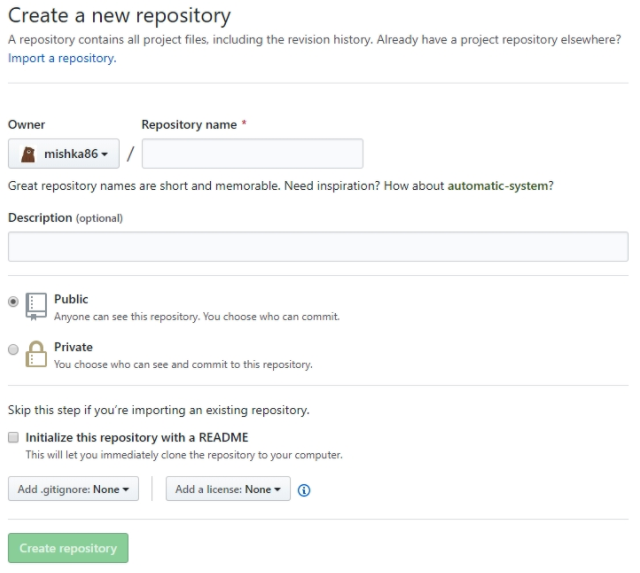The image size is (640, 573).
Task: Select the Public radio button
Action: [13, 302]
